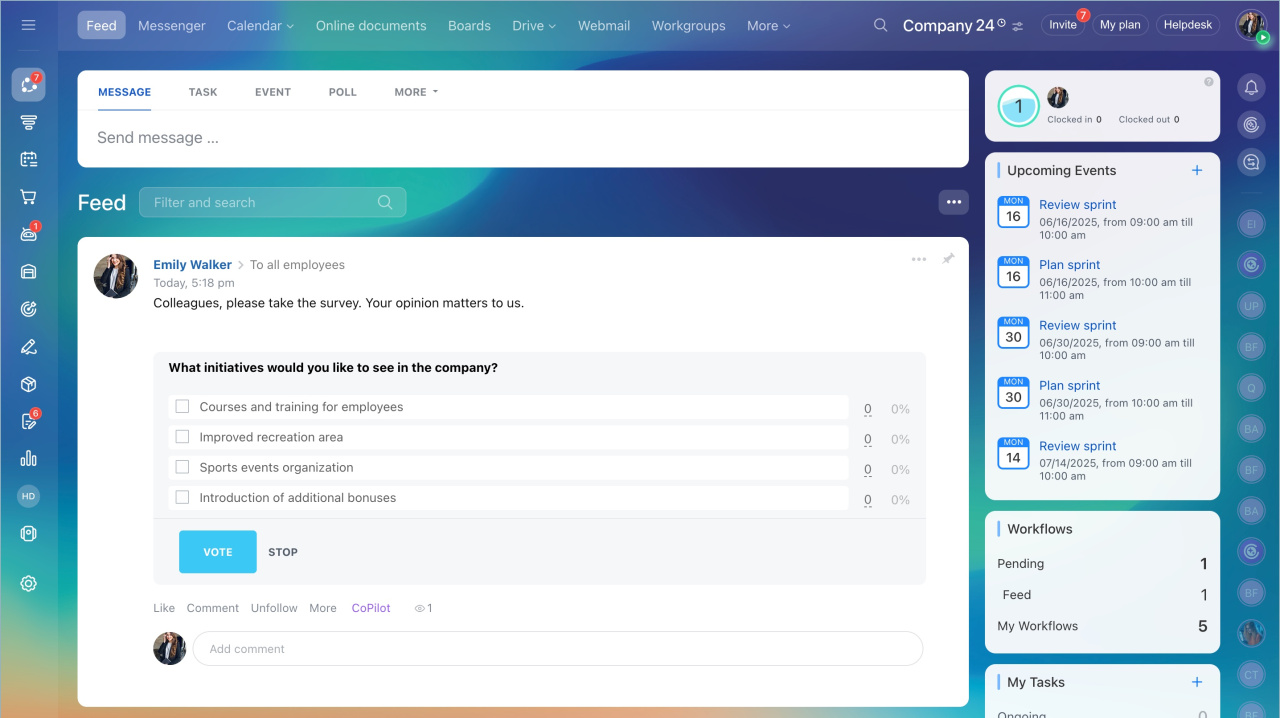1280x718 pixels.
Task: Check Courses and training for employees option
Action: pos(182,407)
